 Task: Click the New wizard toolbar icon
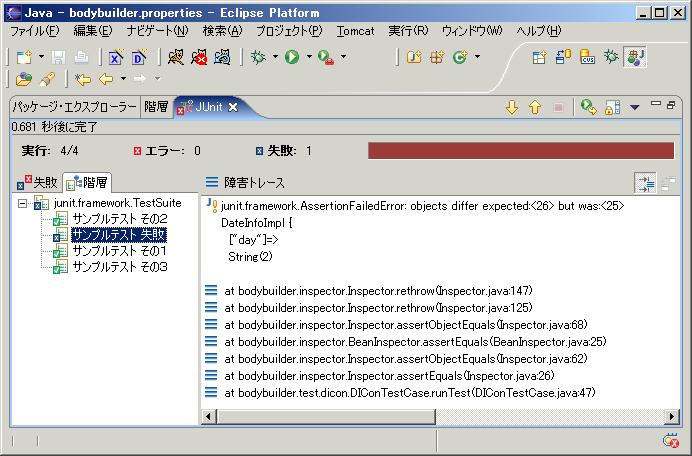(24, 57)
